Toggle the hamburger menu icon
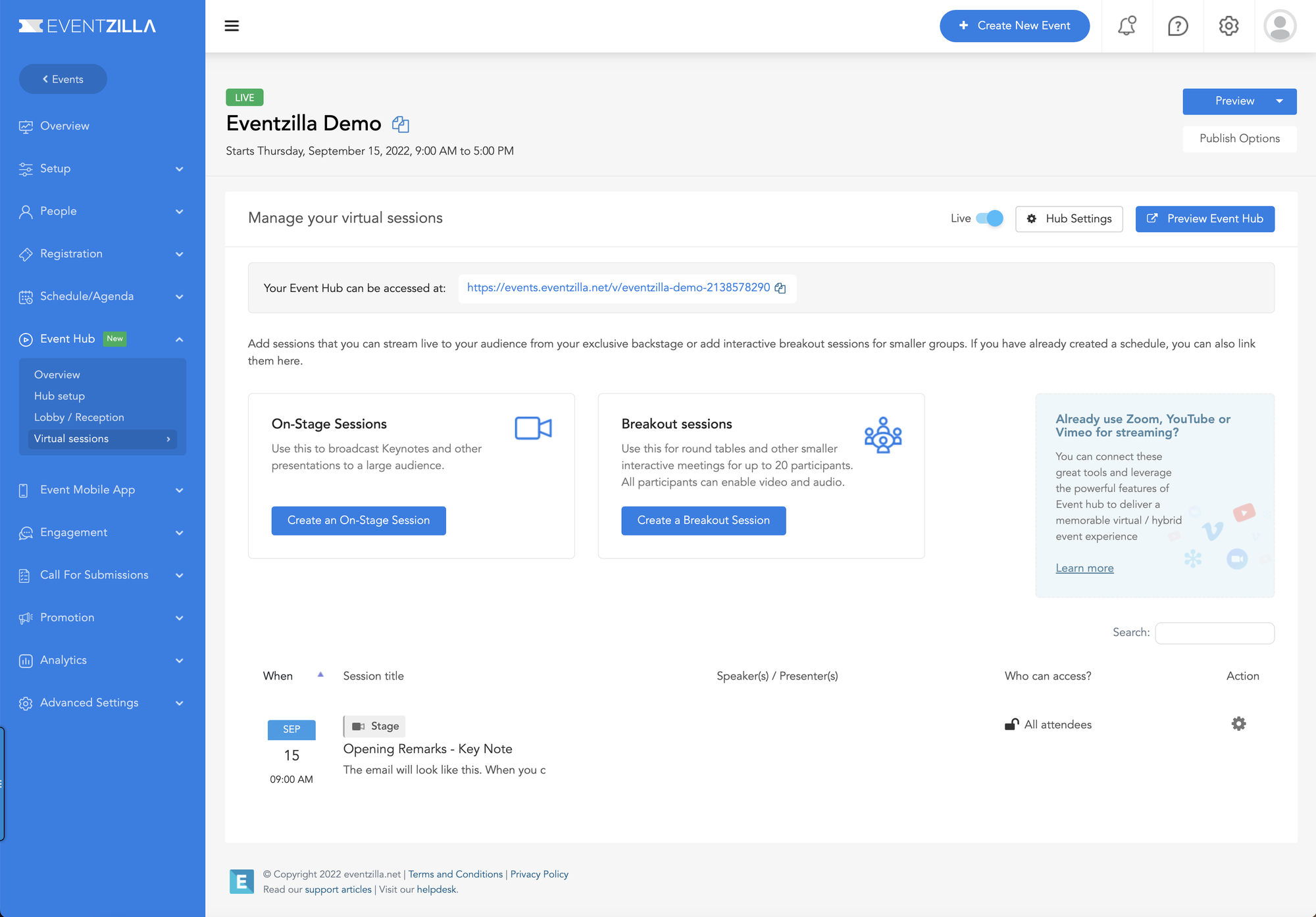1316x917 pixels. pyautogui.click(x=232, y=26)
